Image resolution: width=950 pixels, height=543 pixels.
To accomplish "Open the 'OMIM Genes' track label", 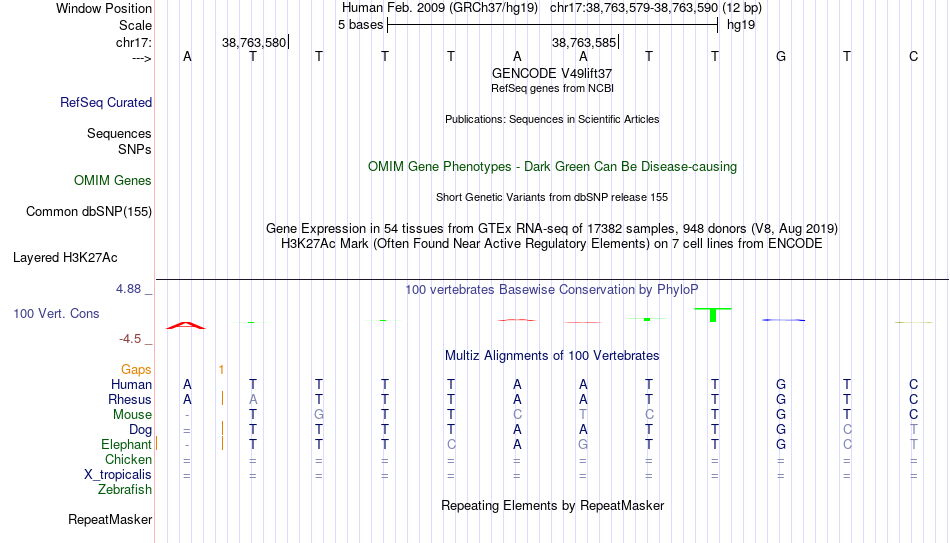I will point(113,181).
